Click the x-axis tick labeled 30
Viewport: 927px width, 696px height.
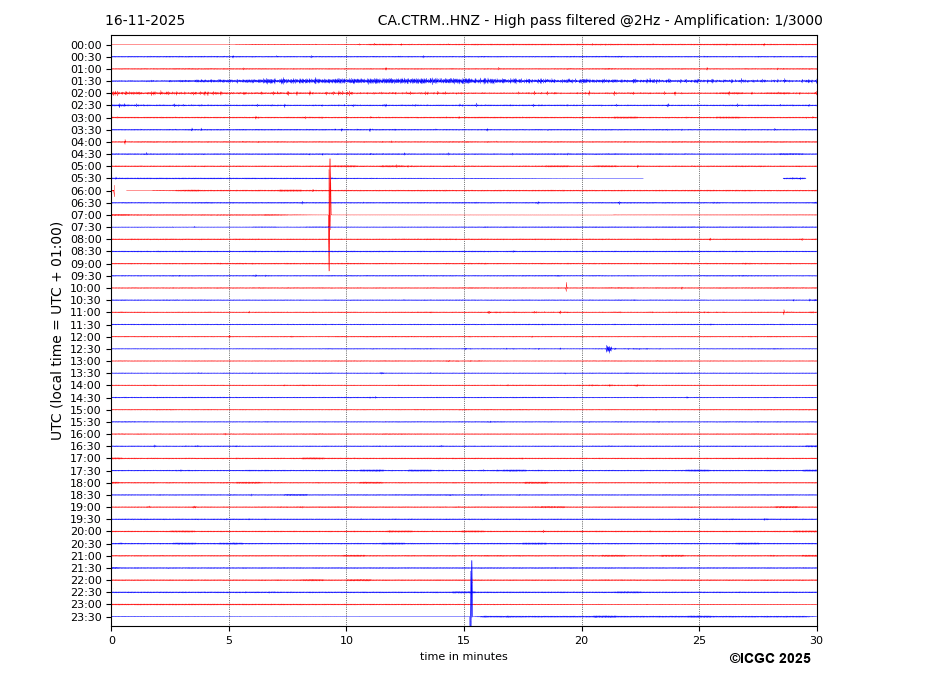pyautogui.click(x=816, y=640)
